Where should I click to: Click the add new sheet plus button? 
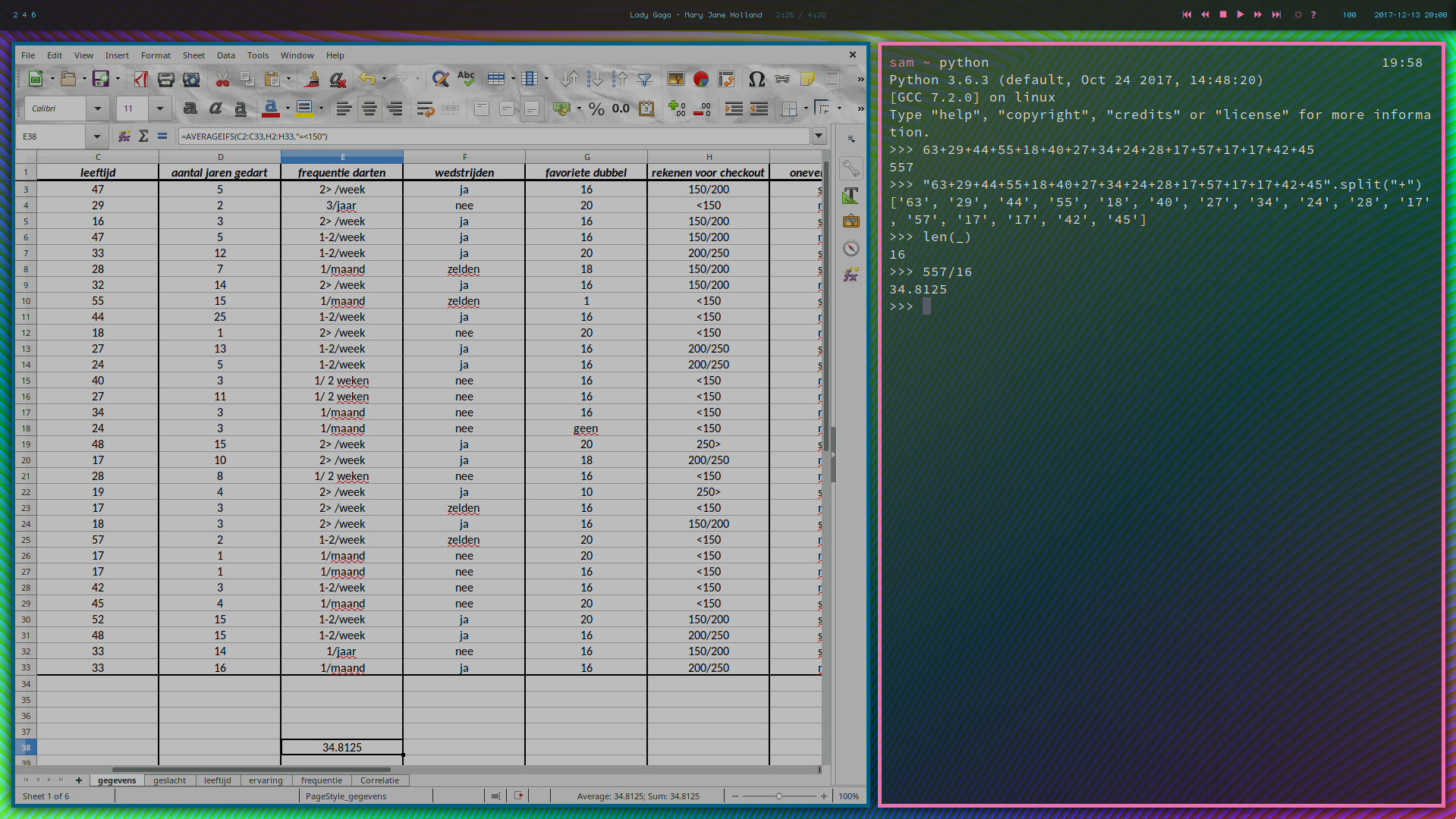(x=78, y=780)
